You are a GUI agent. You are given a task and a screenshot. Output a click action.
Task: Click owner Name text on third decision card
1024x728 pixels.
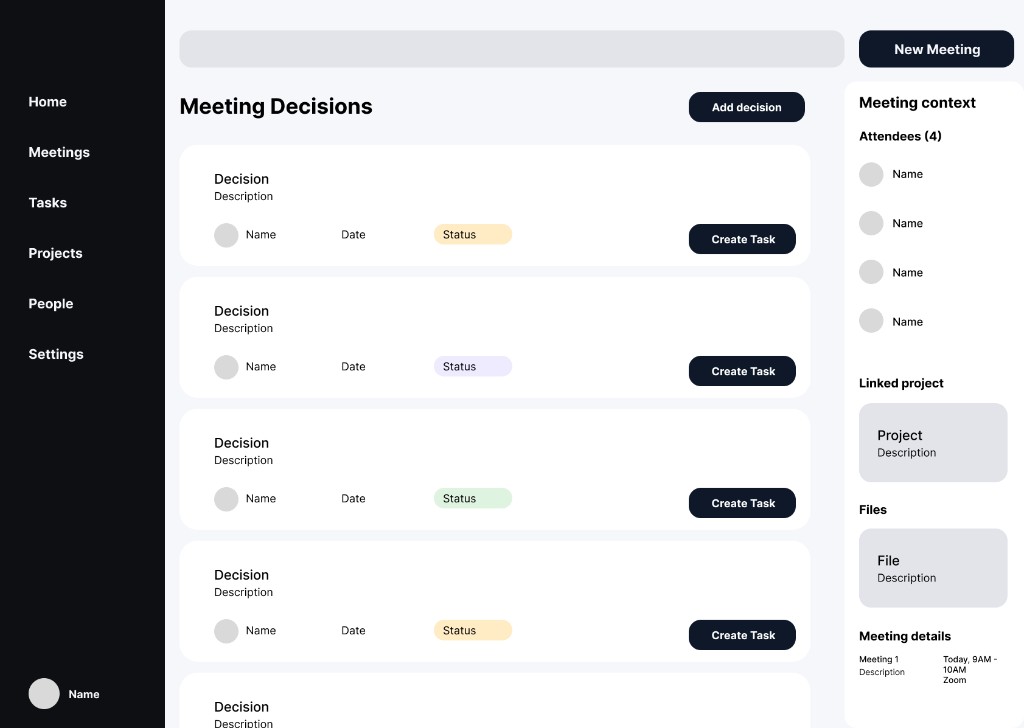coord(261,498)
